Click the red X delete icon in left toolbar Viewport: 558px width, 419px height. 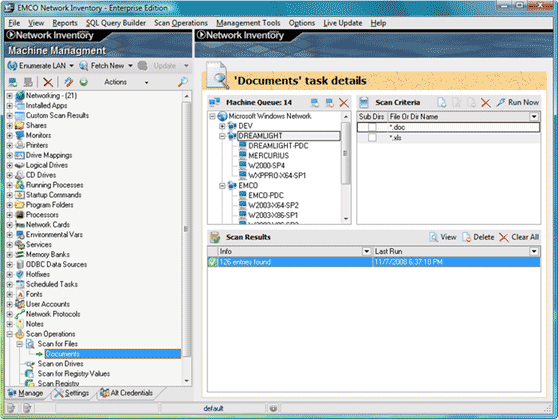pos(48,82)
